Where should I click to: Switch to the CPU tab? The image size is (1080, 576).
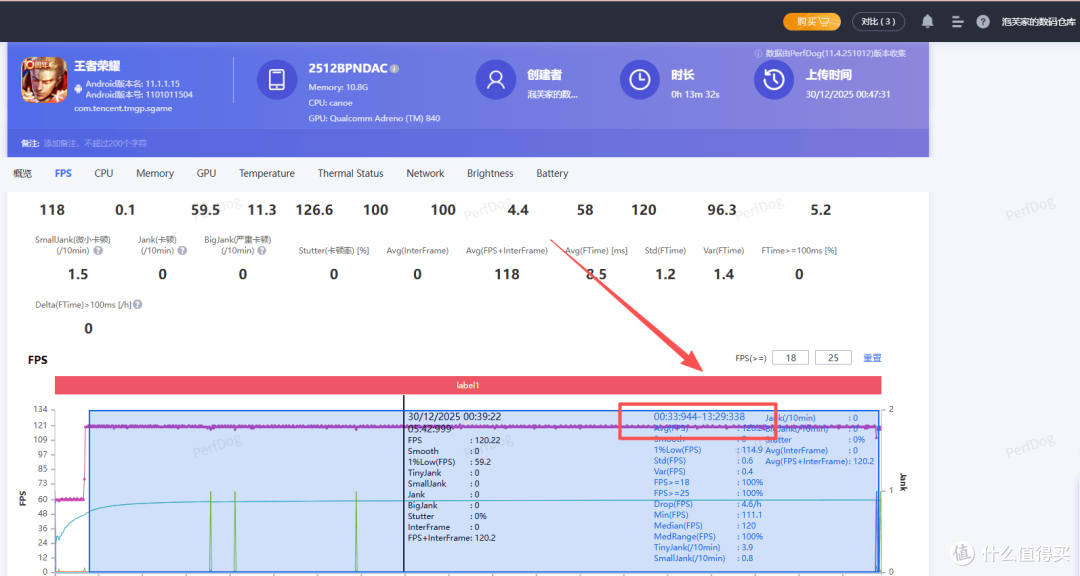point(103,174)
